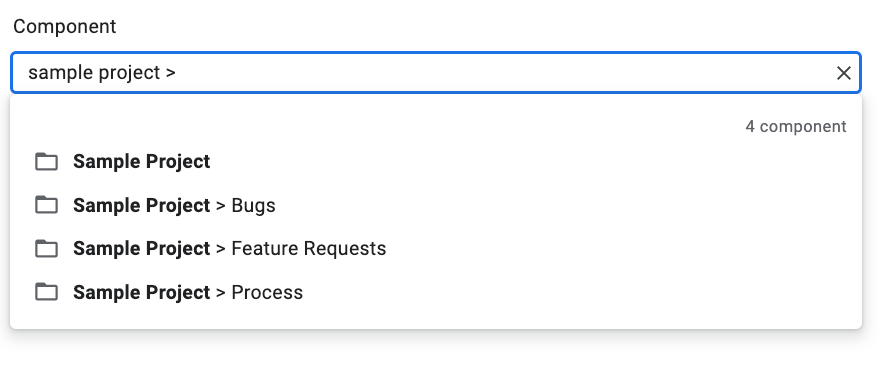Click the folder icon for the Process component
Viewport: 881px width, 375px height.
(47, 292)
